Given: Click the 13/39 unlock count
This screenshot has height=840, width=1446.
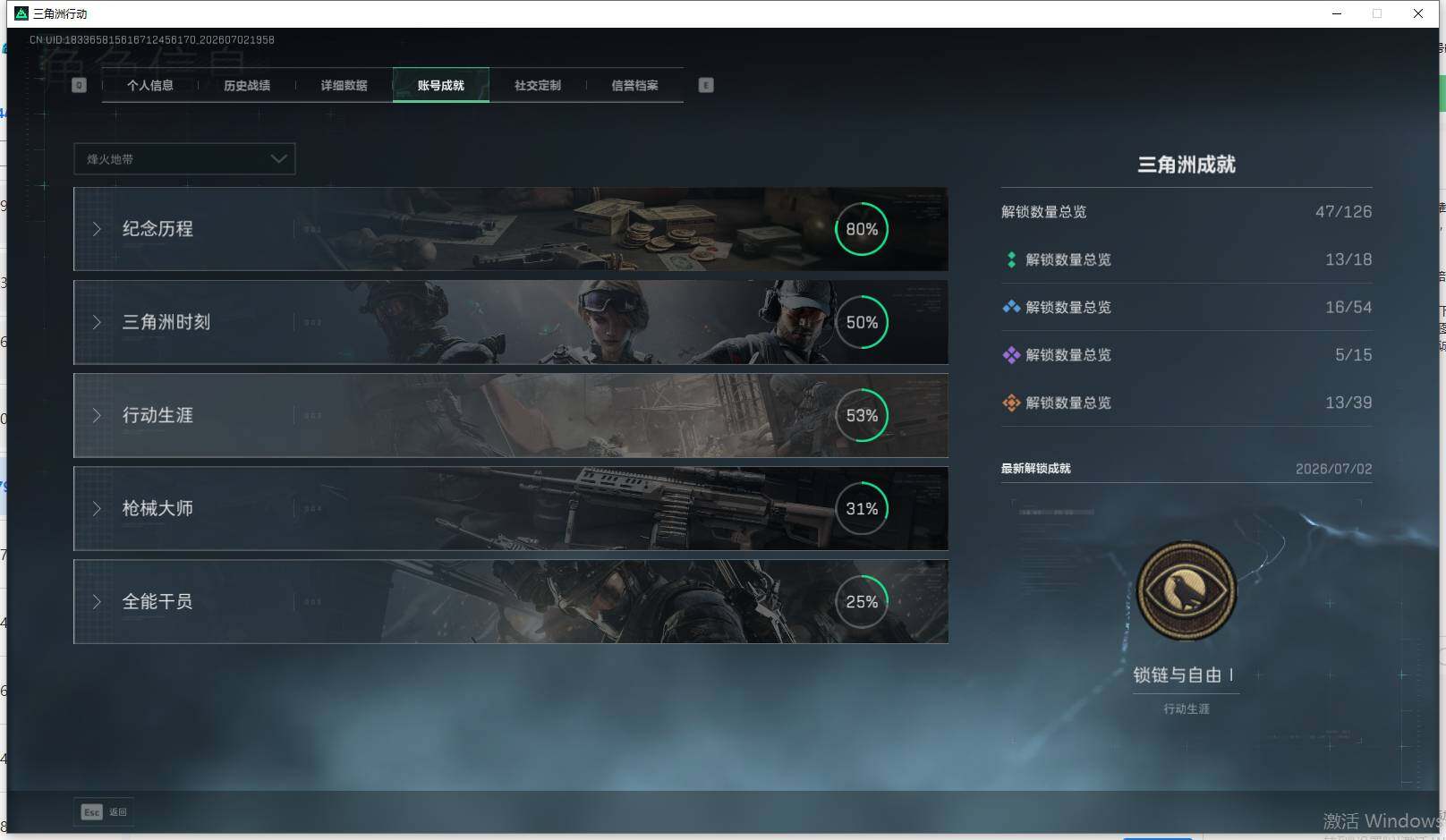Looking at the screenshot, I should coord(1348,403).
